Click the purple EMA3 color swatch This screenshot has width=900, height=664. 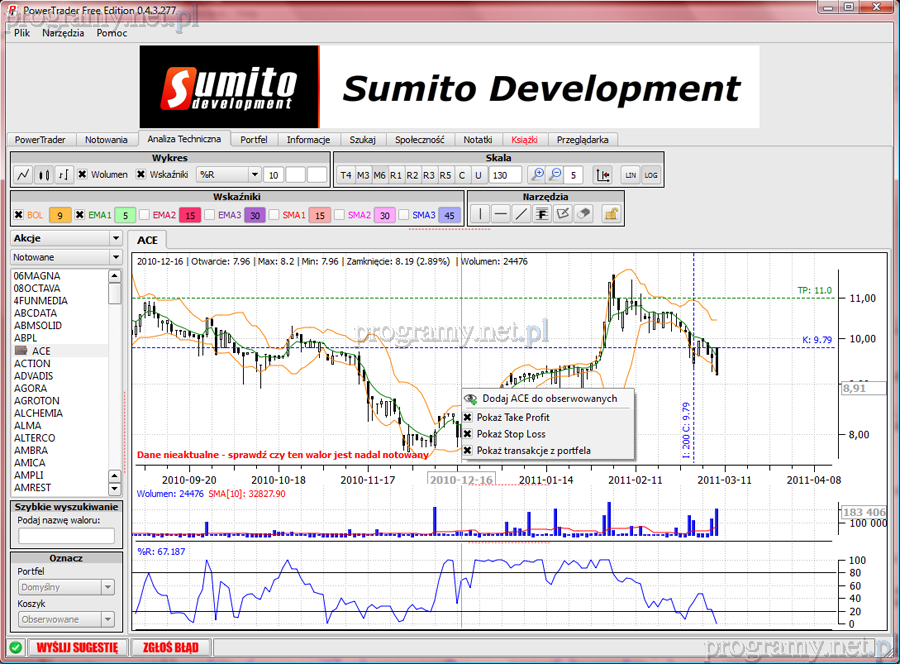pyautogui.click(x=255, y=215)
